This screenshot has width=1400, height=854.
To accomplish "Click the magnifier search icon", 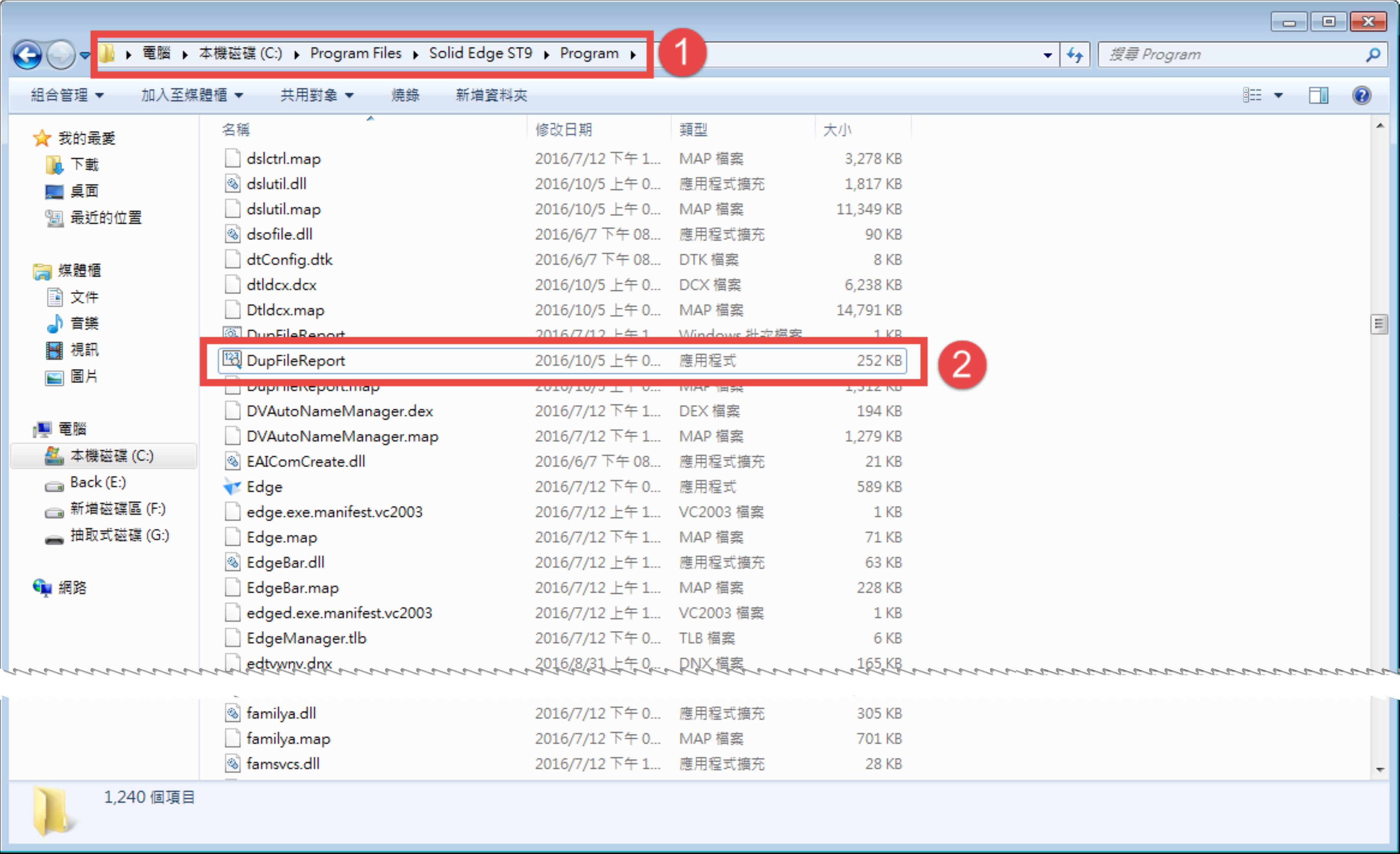I will click(1372, 55).
